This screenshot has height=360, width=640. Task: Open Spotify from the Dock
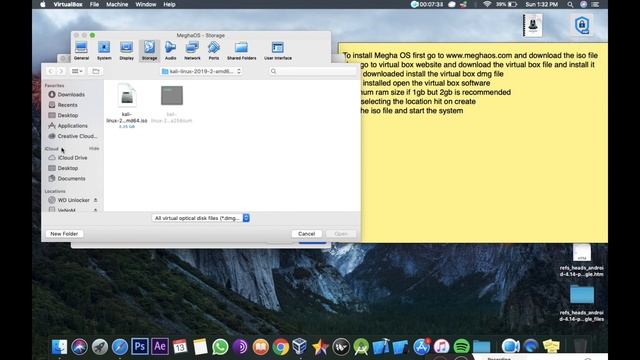461,347
